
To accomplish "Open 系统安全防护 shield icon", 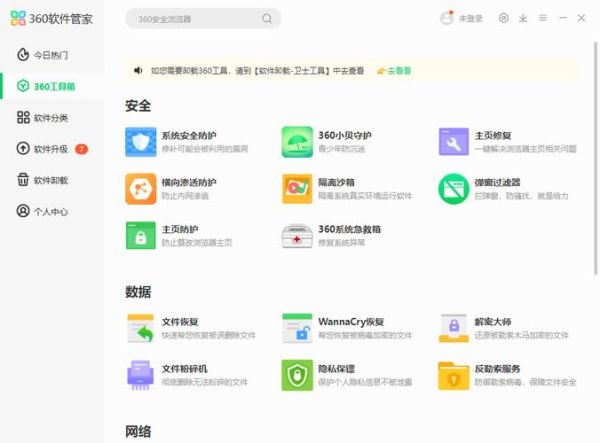I will pos(140,142).
